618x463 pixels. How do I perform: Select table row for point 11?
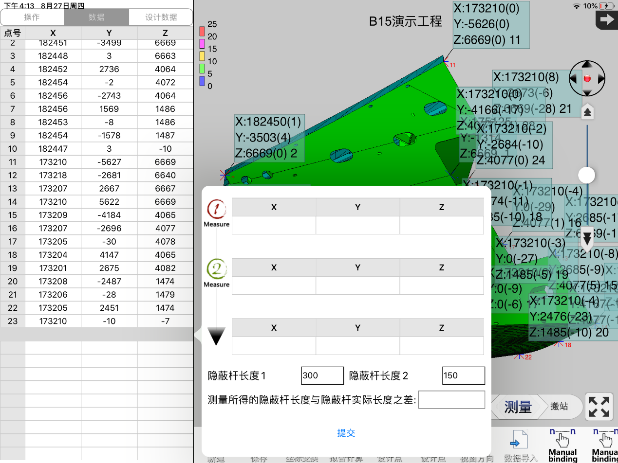[96, 160]
